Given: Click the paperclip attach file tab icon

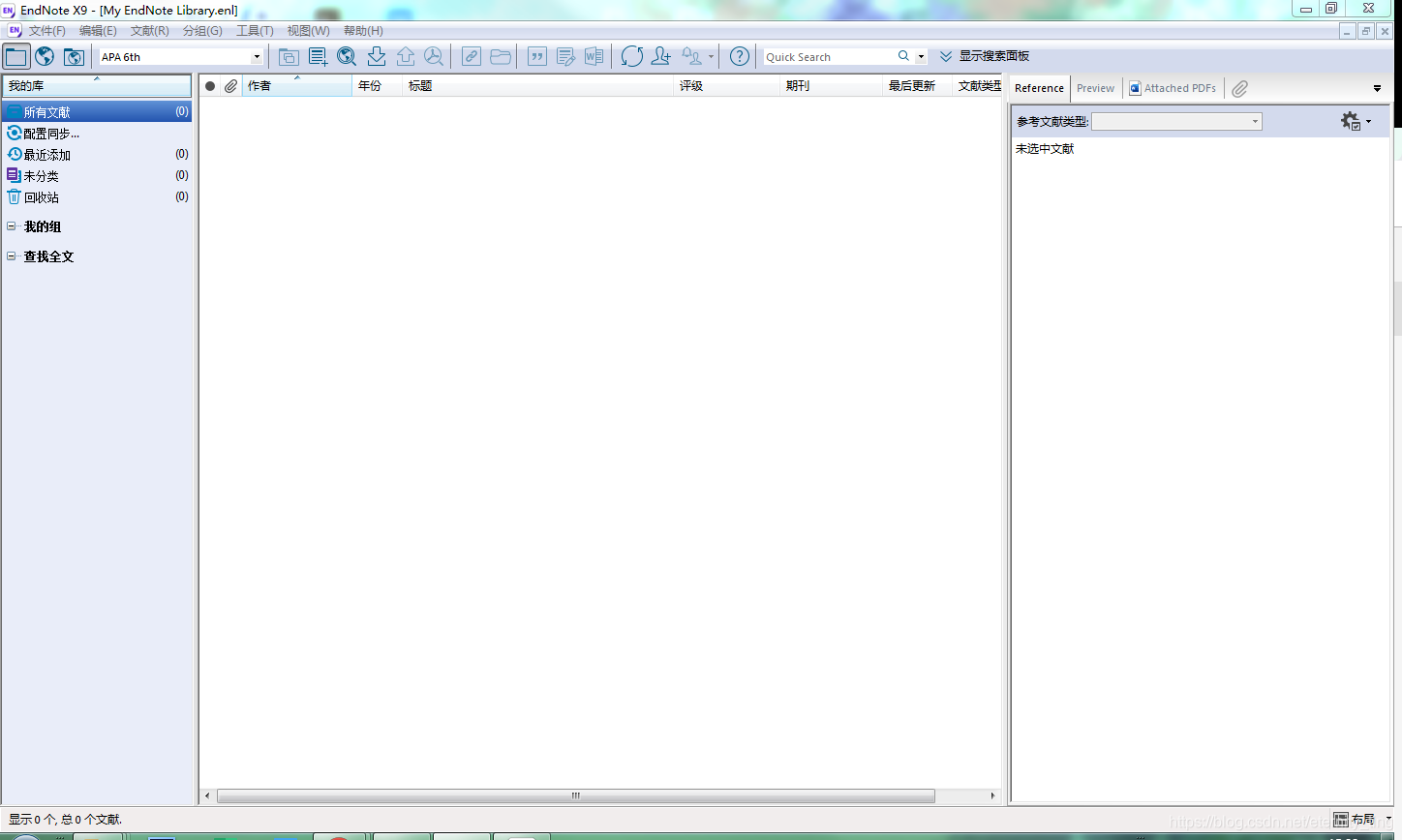Looking at the screenshot, I should pos(1239,88).
